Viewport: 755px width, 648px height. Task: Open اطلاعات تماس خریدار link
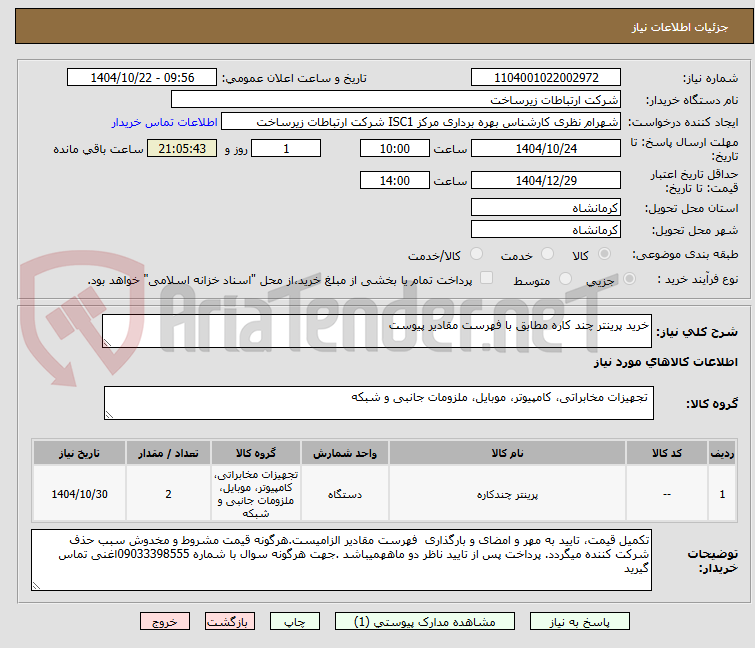(165, 122)
